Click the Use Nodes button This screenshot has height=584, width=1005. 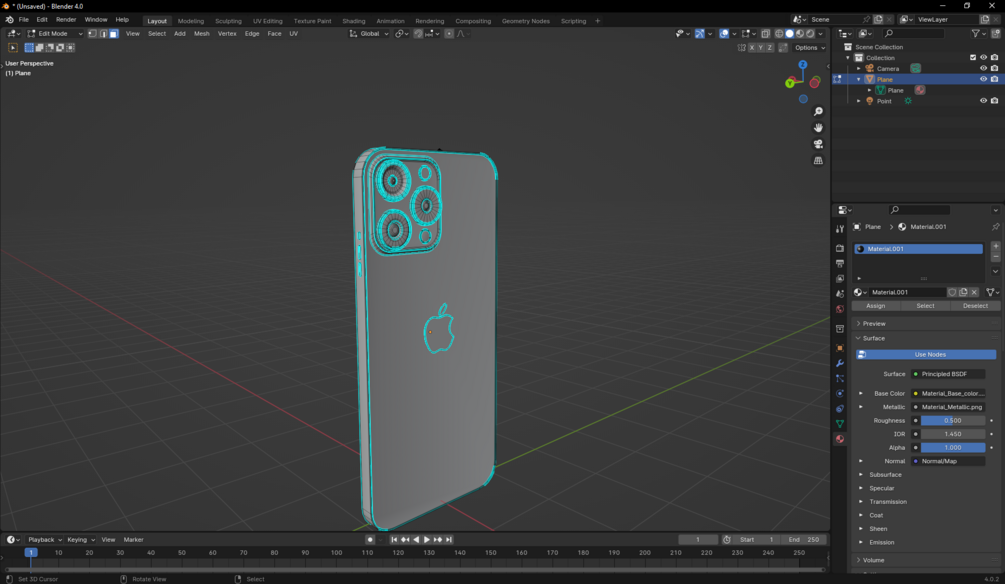[x=926, y=355]
